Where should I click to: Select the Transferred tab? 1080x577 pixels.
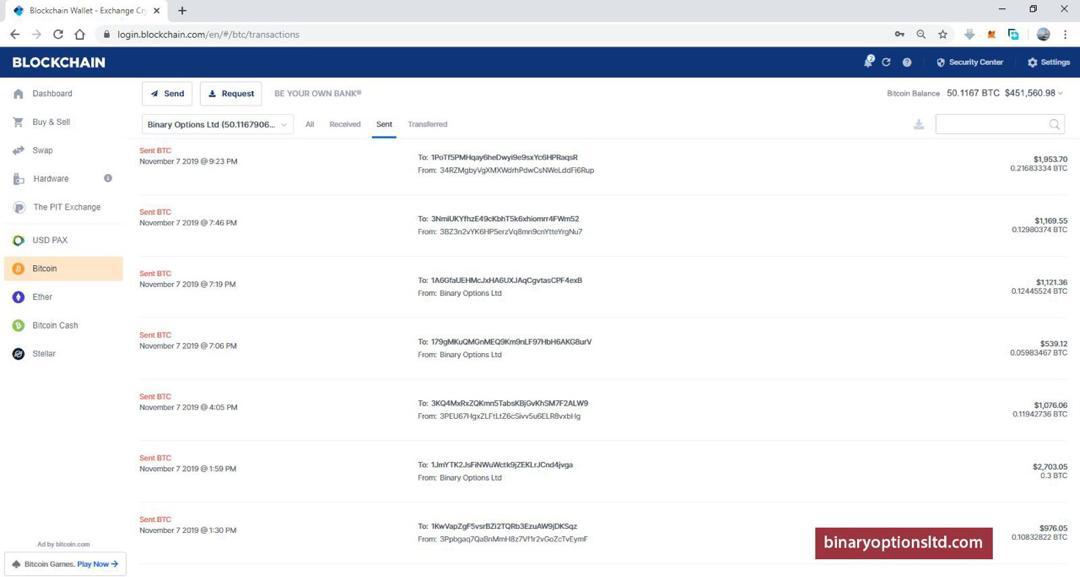point(427,124)
